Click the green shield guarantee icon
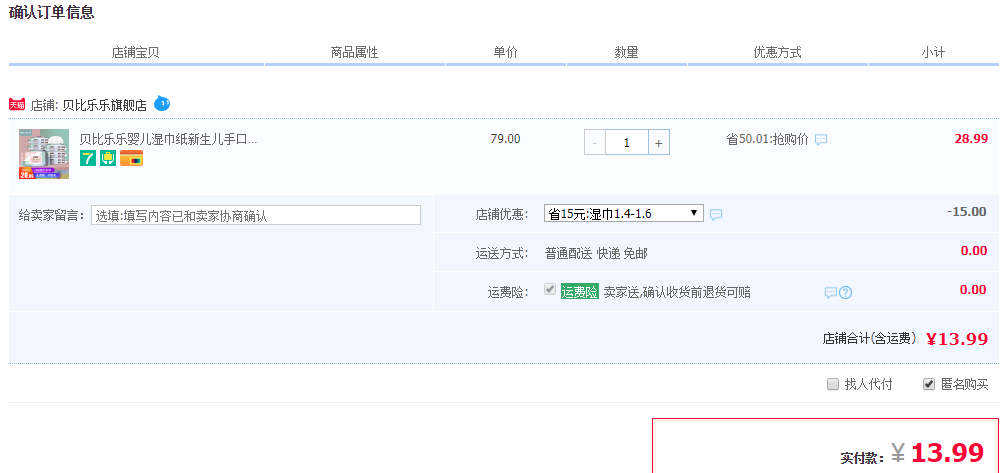The width and height of the screenshot is (1006, 473). point(108,158)
